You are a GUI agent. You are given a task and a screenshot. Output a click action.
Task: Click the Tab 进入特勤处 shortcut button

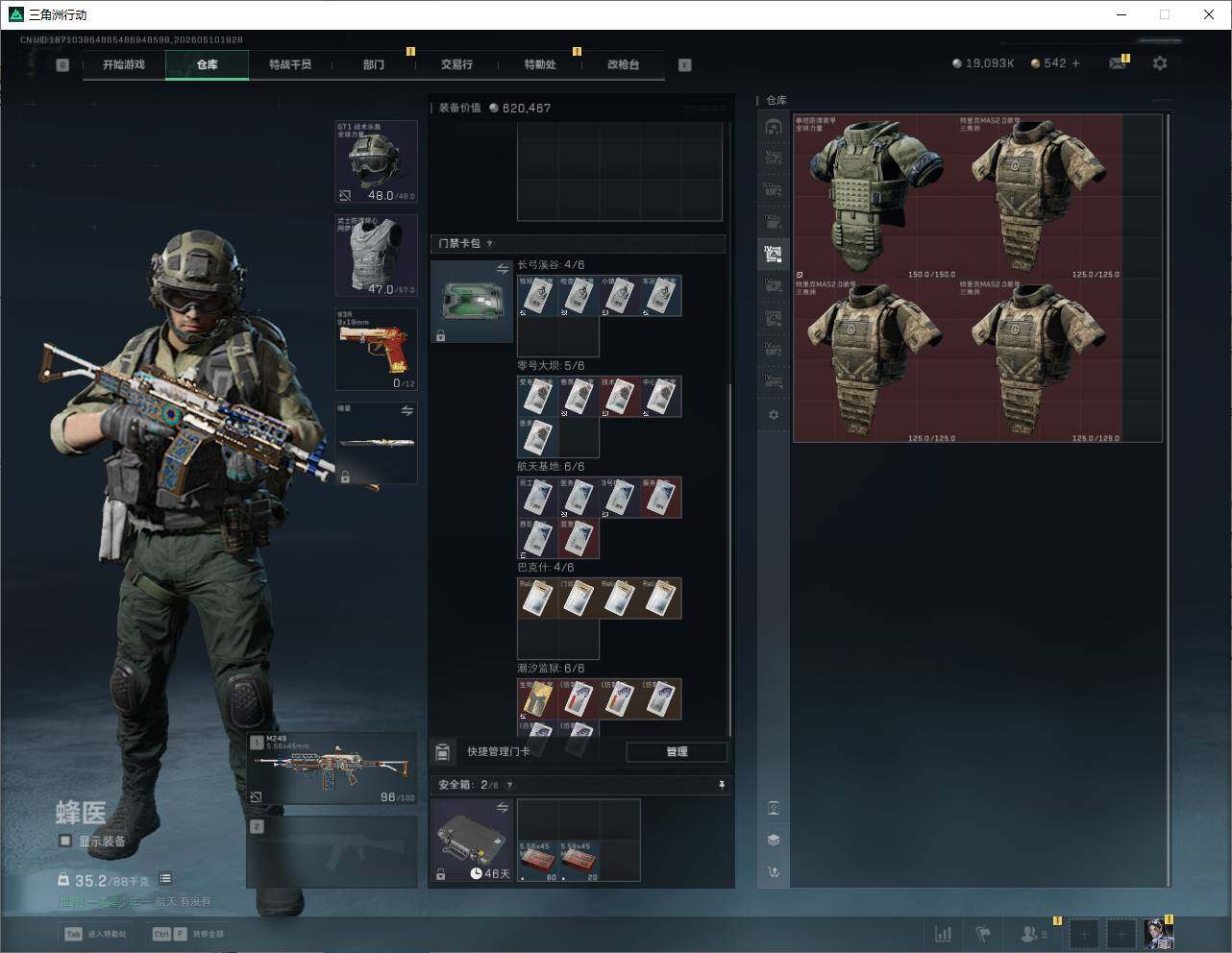pos(96,934)
